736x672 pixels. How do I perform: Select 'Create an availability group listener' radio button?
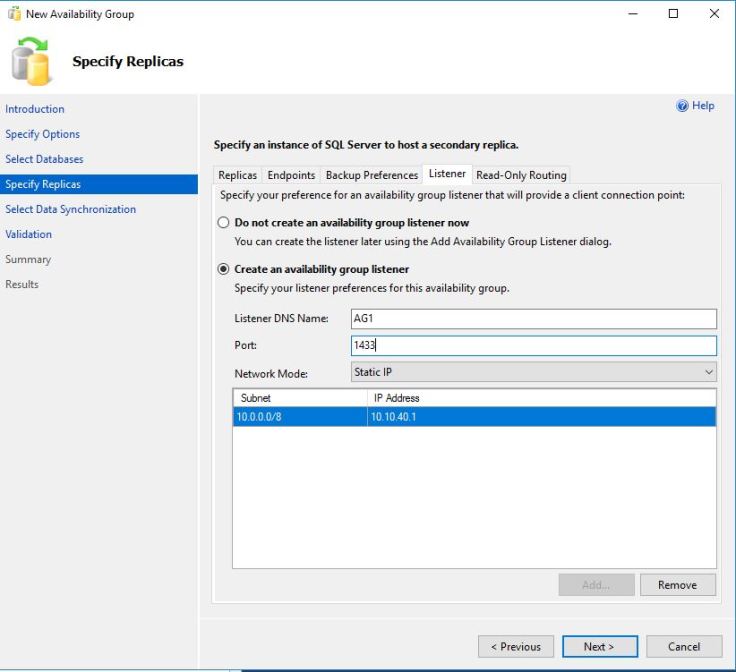pos(224,269)
